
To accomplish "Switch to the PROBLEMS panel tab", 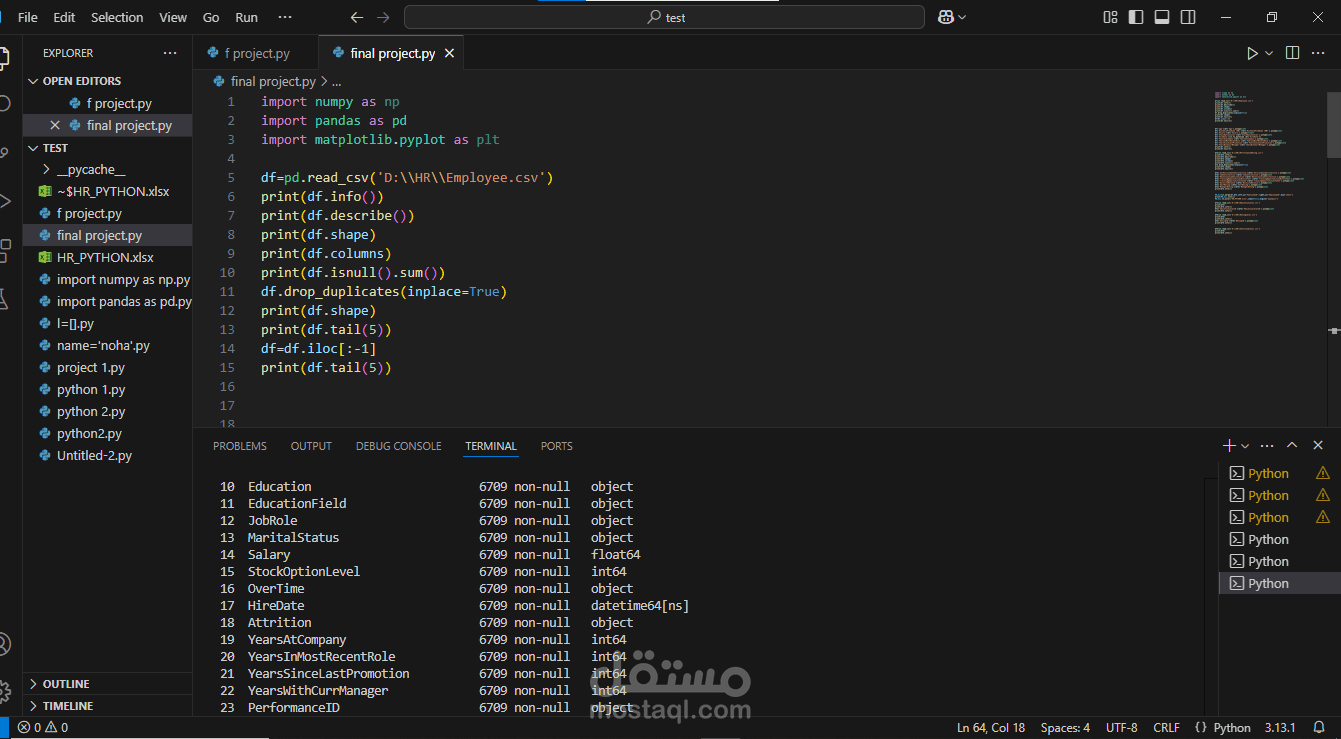I will [240, 446].
